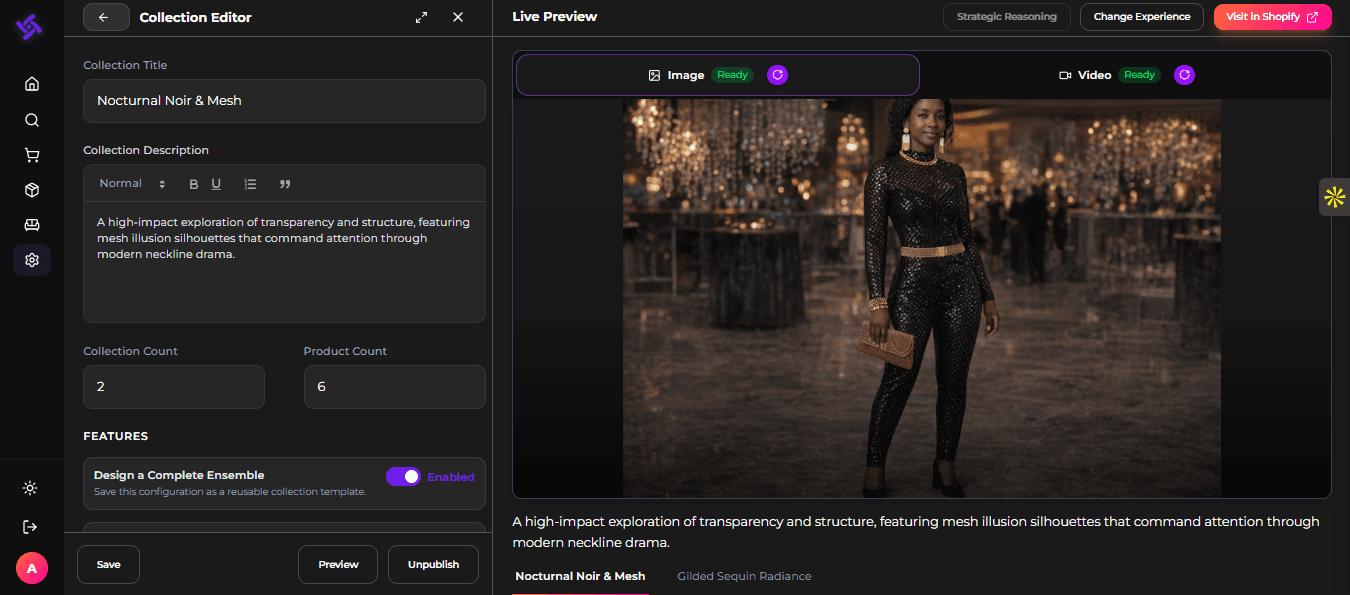Screen dimensions: 1350x595
Task: Click the Live Preview heading
Action: (x=554, y=17)
